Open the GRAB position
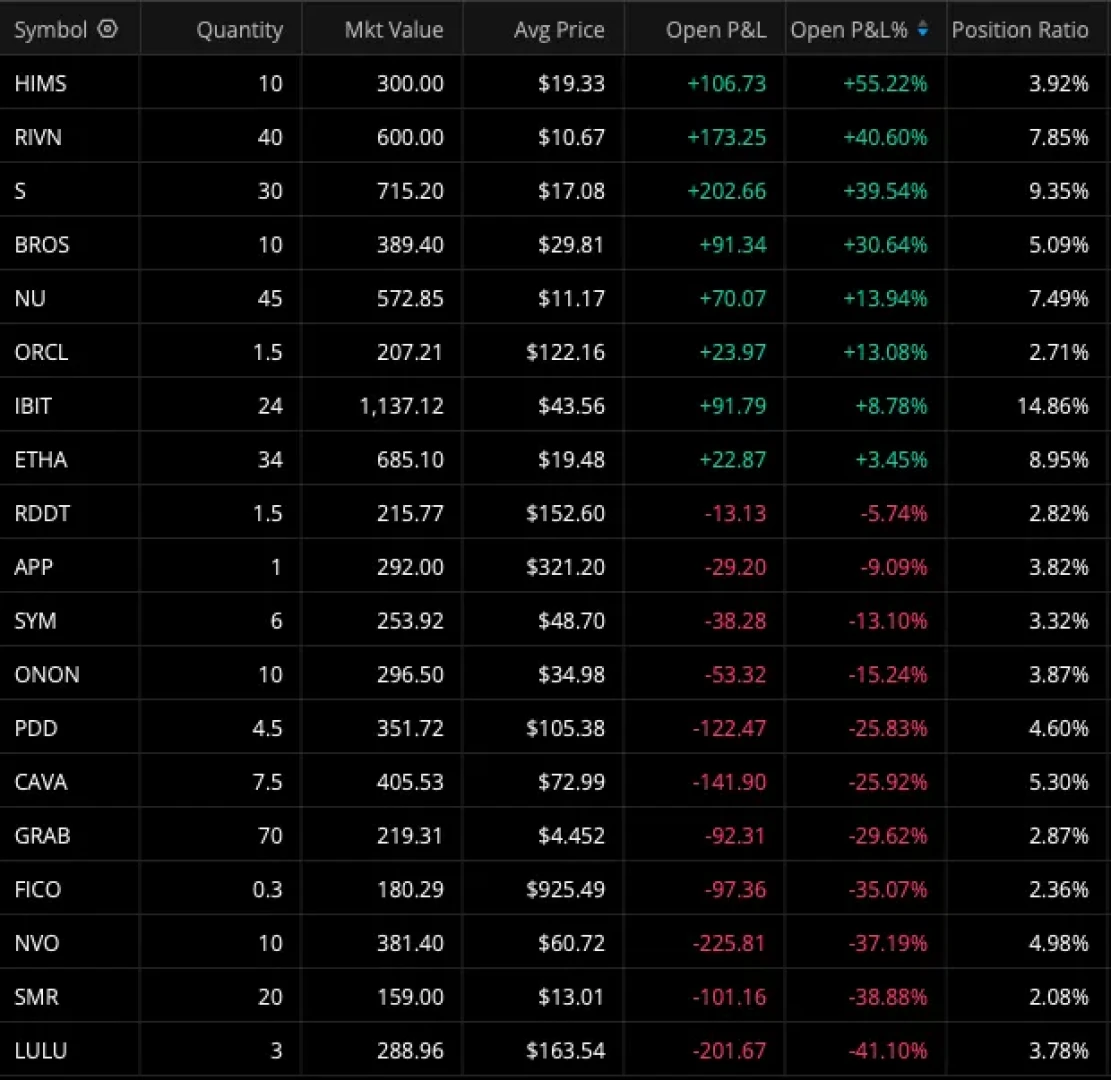Image resolution: width=1111 pixels, height=1080 pixels. [x=42, y=836]
